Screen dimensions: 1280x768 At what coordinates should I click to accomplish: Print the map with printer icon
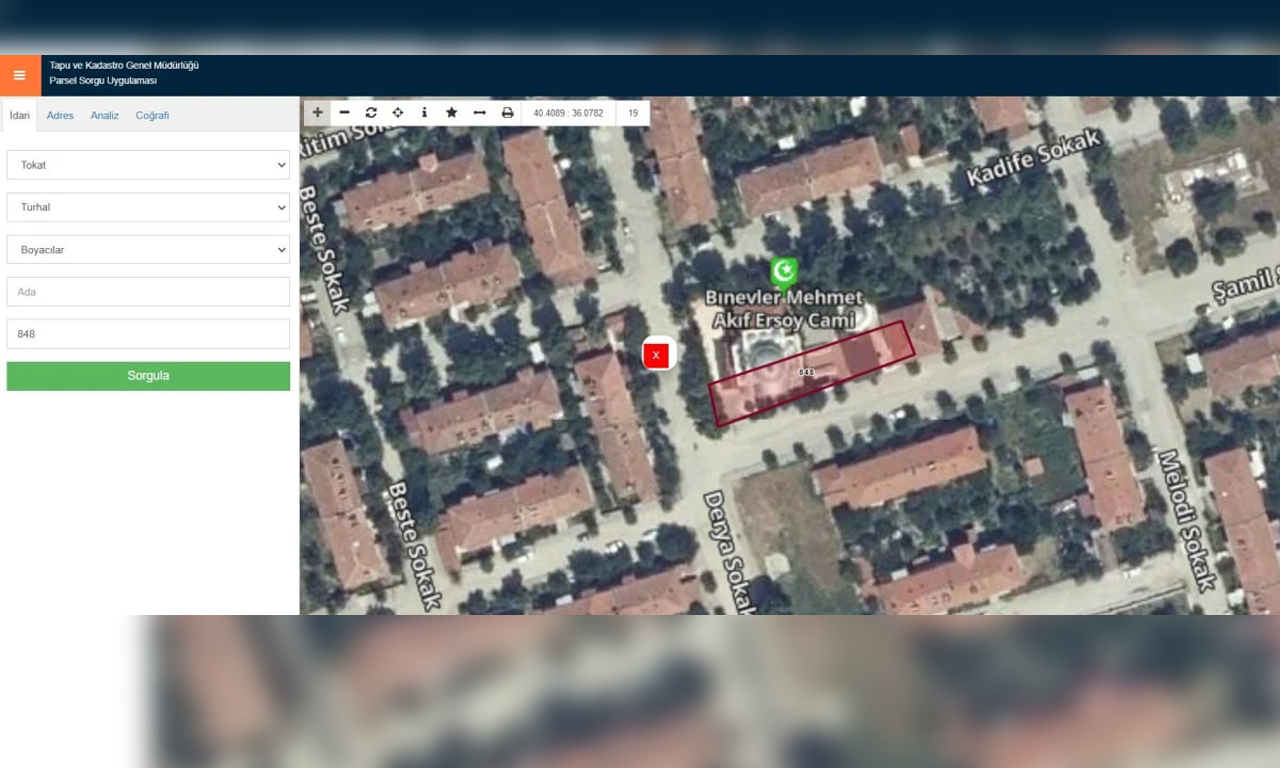[507, 113]
